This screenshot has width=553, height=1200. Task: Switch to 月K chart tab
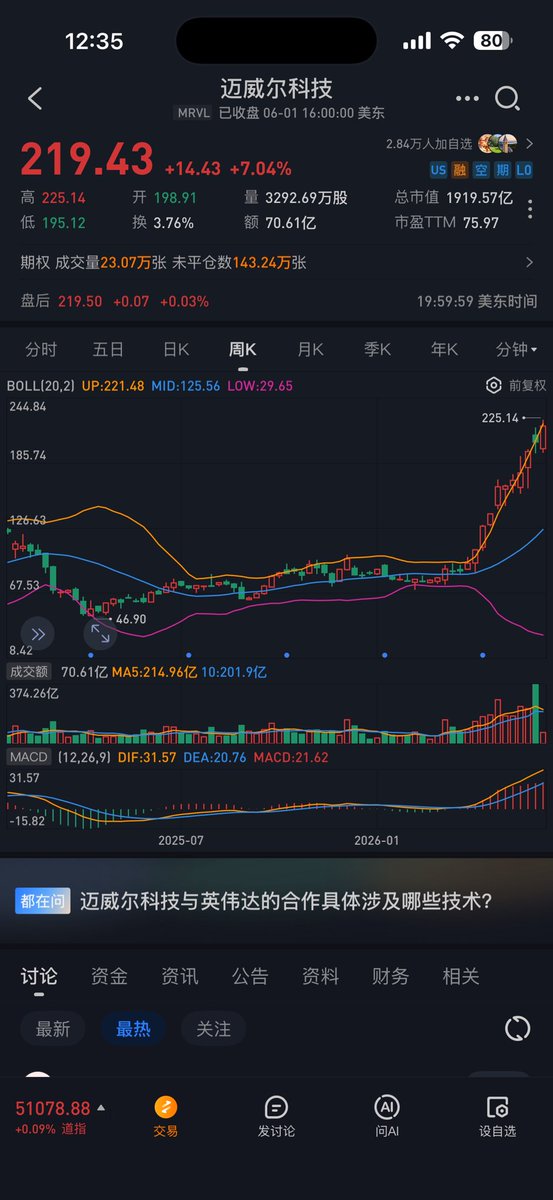310,349
